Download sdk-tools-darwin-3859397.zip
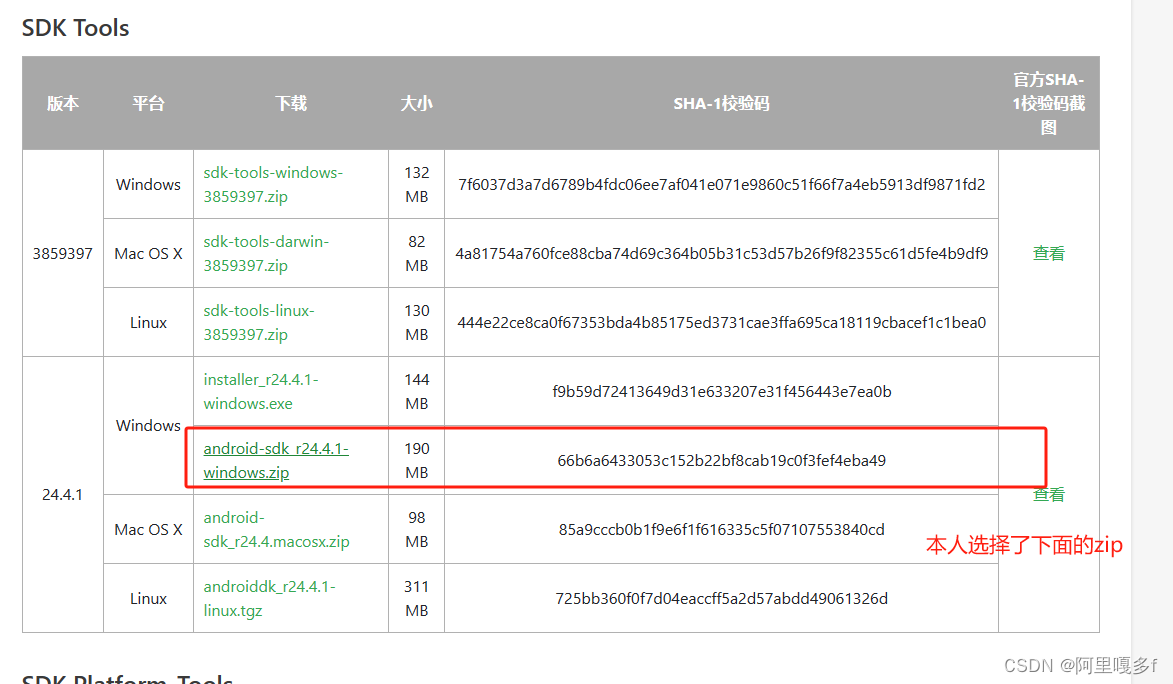 tap(266, 253)
